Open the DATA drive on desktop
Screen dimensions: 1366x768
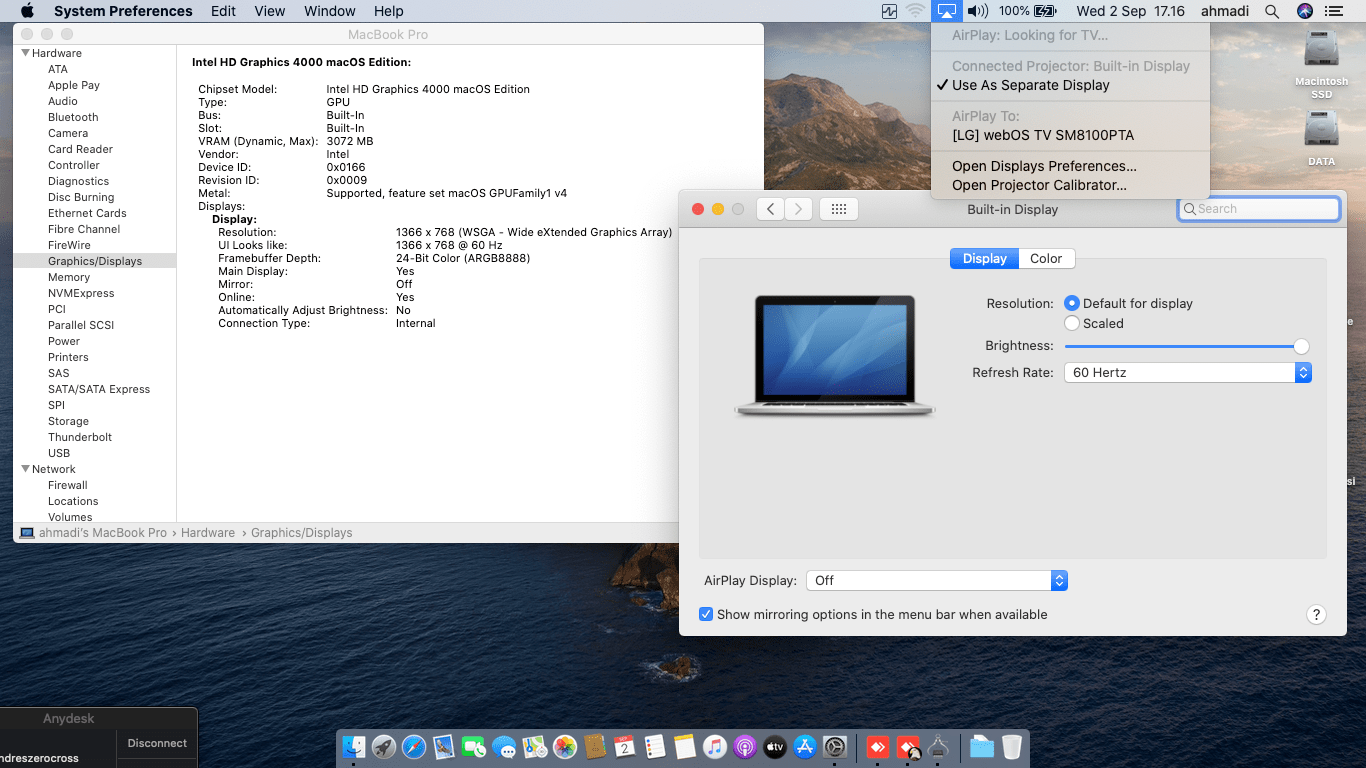[x=1322, y=138]
